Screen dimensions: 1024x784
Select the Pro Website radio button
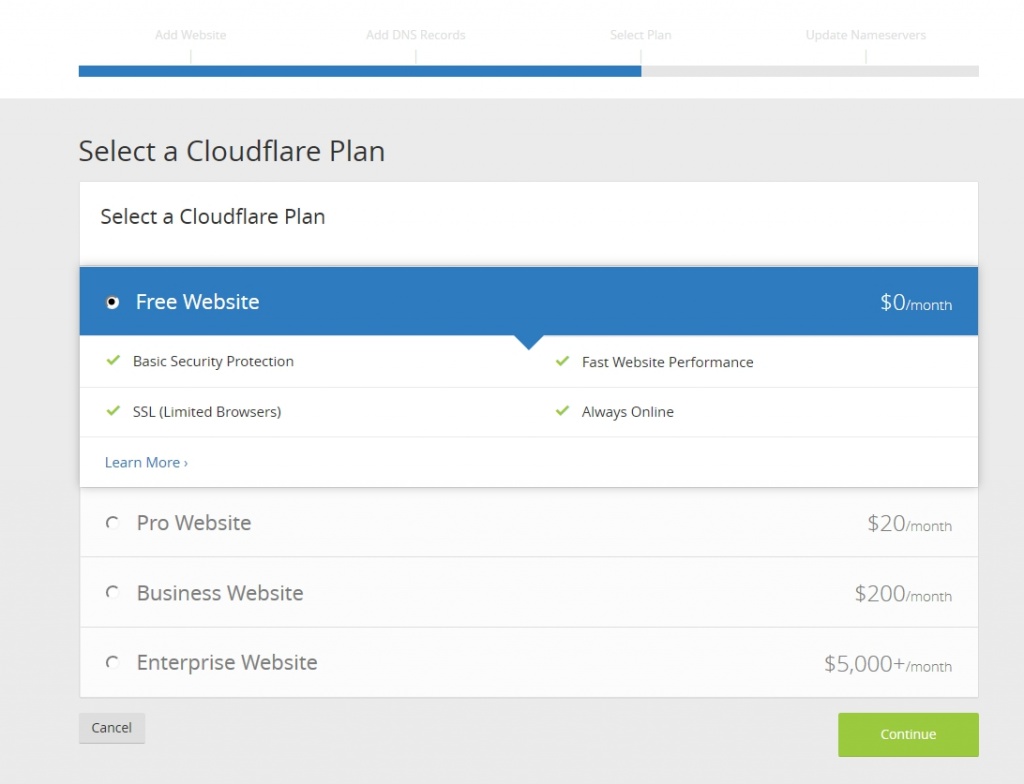coord(112,523)
